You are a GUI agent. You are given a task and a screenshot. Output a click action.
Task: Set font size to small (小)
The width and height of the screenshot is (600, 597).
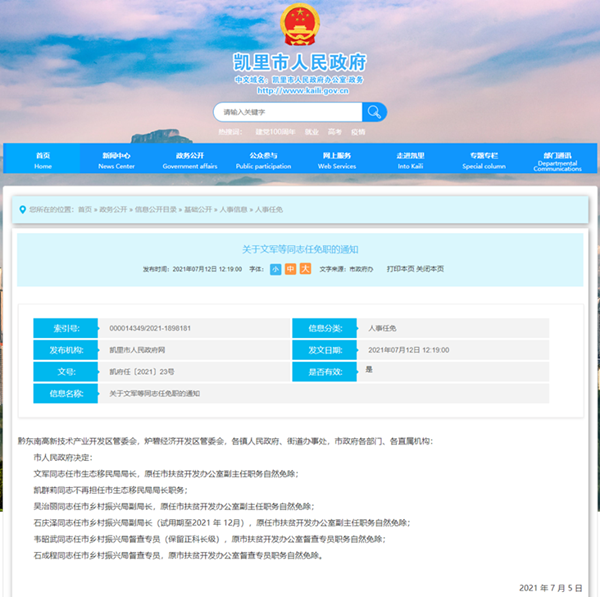point(275,269)
